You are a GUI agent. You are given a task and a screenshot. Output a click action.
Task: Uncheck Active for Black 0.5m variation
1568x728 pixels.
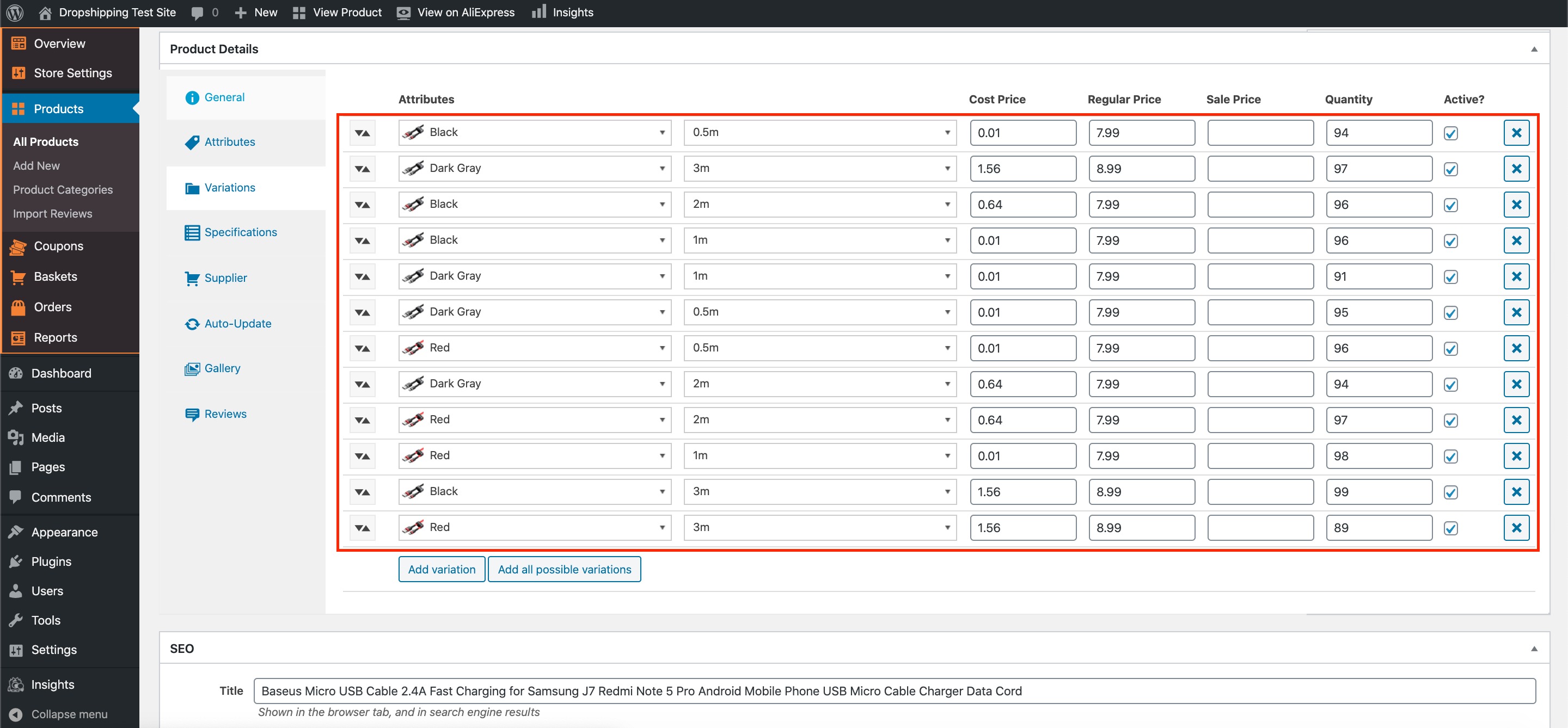coord(1450,133)
